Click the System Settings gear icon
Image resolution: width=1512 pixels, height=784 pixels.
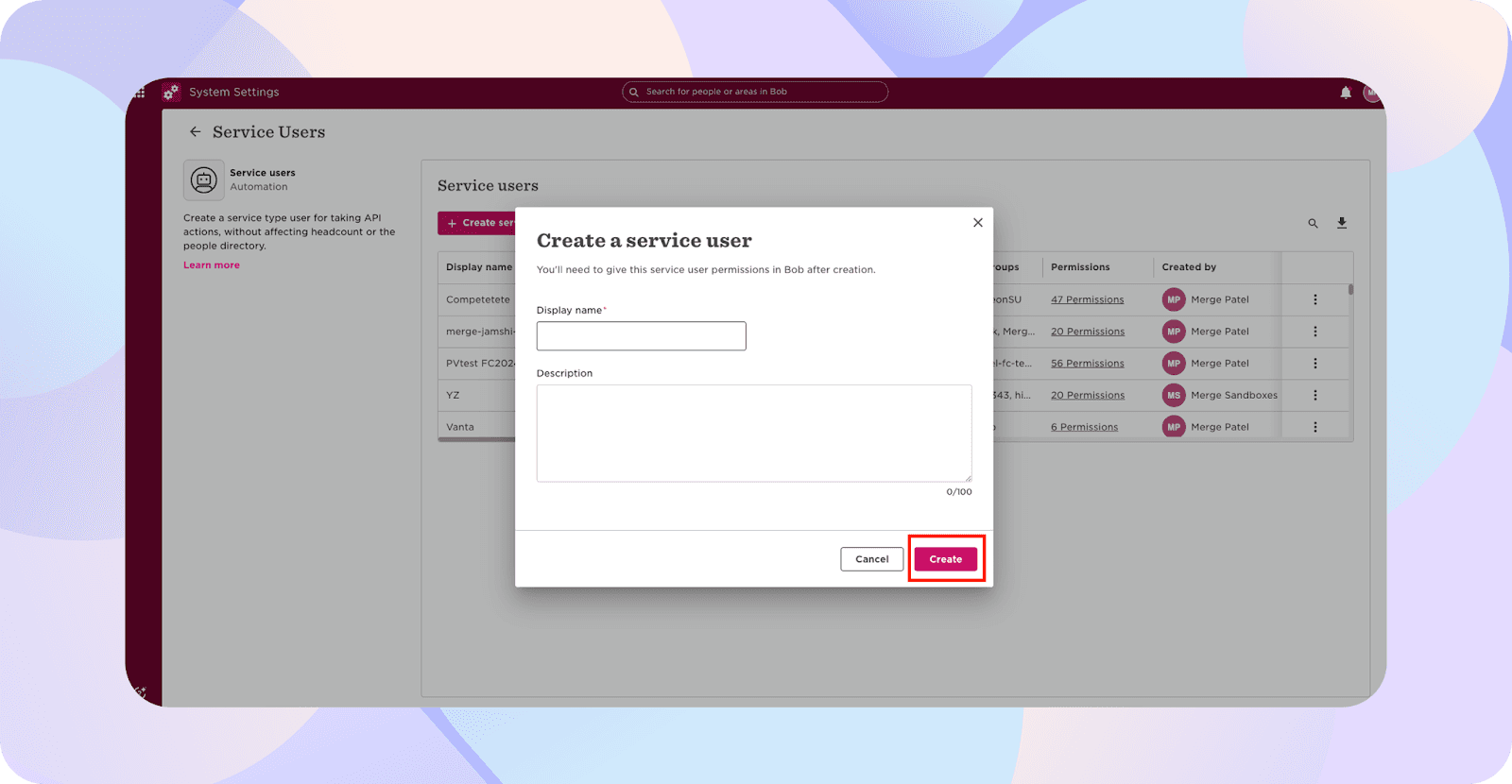[x=171, y=93]
